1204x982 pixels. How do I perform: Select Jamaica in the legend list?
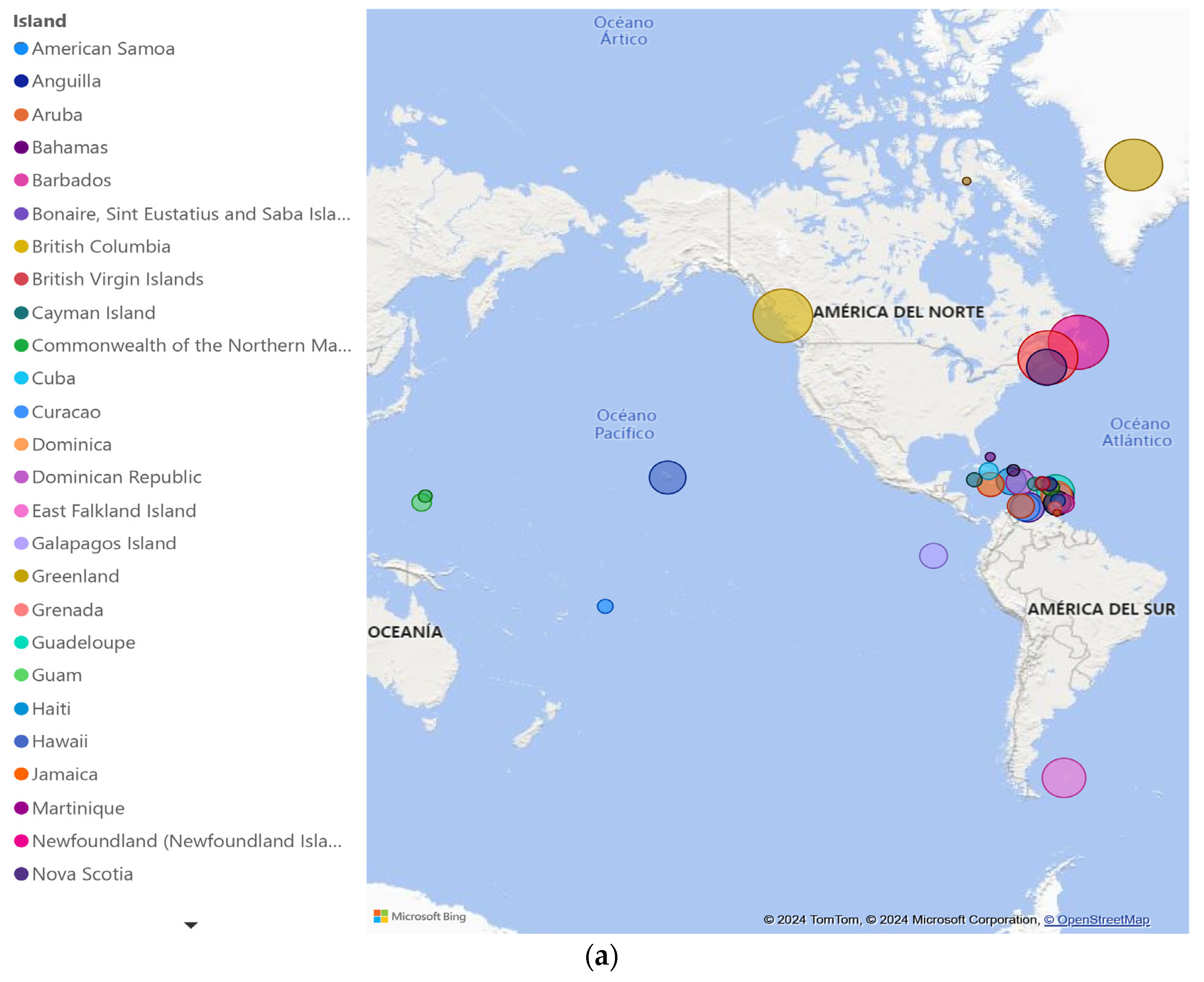[x=65, y=774]
